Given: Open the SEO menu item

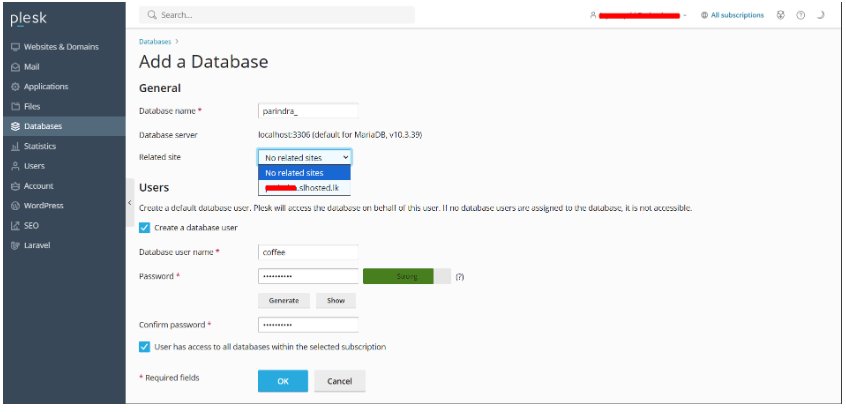Looking at the screenshot, I should click(x=31, y=225).
